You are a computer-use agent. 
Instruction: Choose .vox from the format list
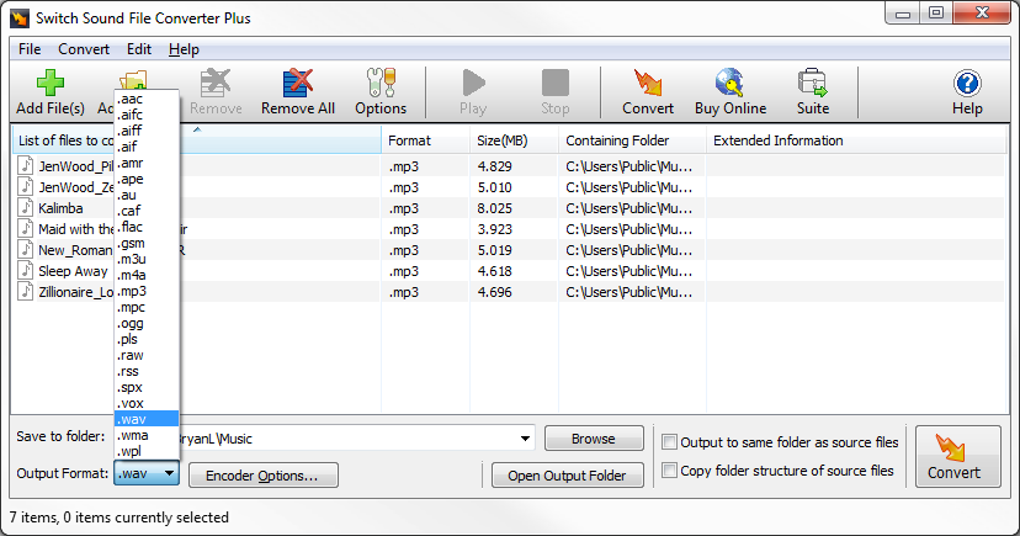146,403
